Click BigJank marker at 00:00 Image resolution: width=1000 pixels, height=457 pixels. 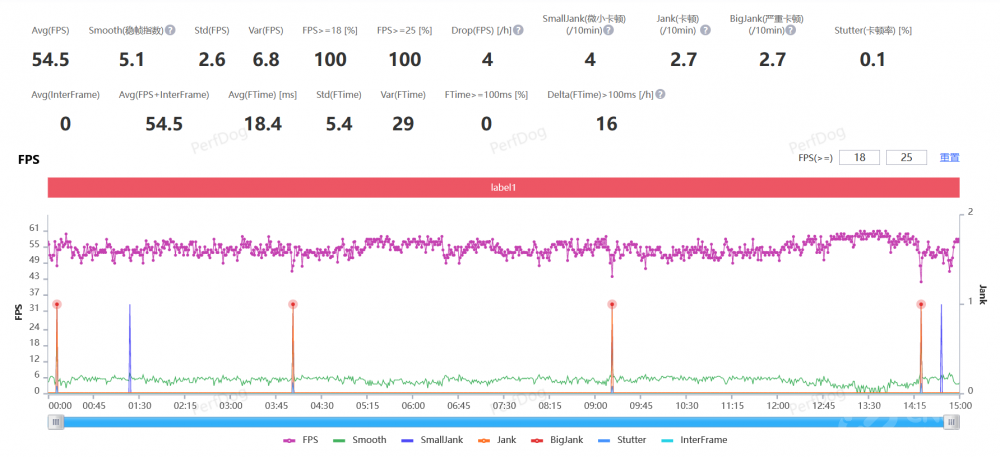[57, 305]
